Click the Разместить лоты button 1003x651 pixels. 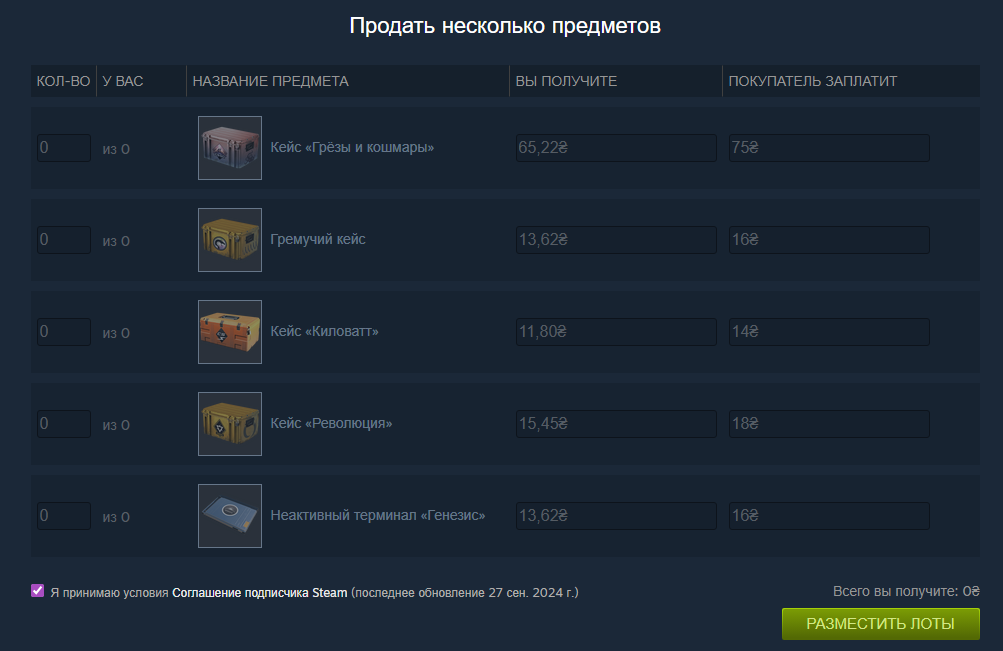(880, 624)
